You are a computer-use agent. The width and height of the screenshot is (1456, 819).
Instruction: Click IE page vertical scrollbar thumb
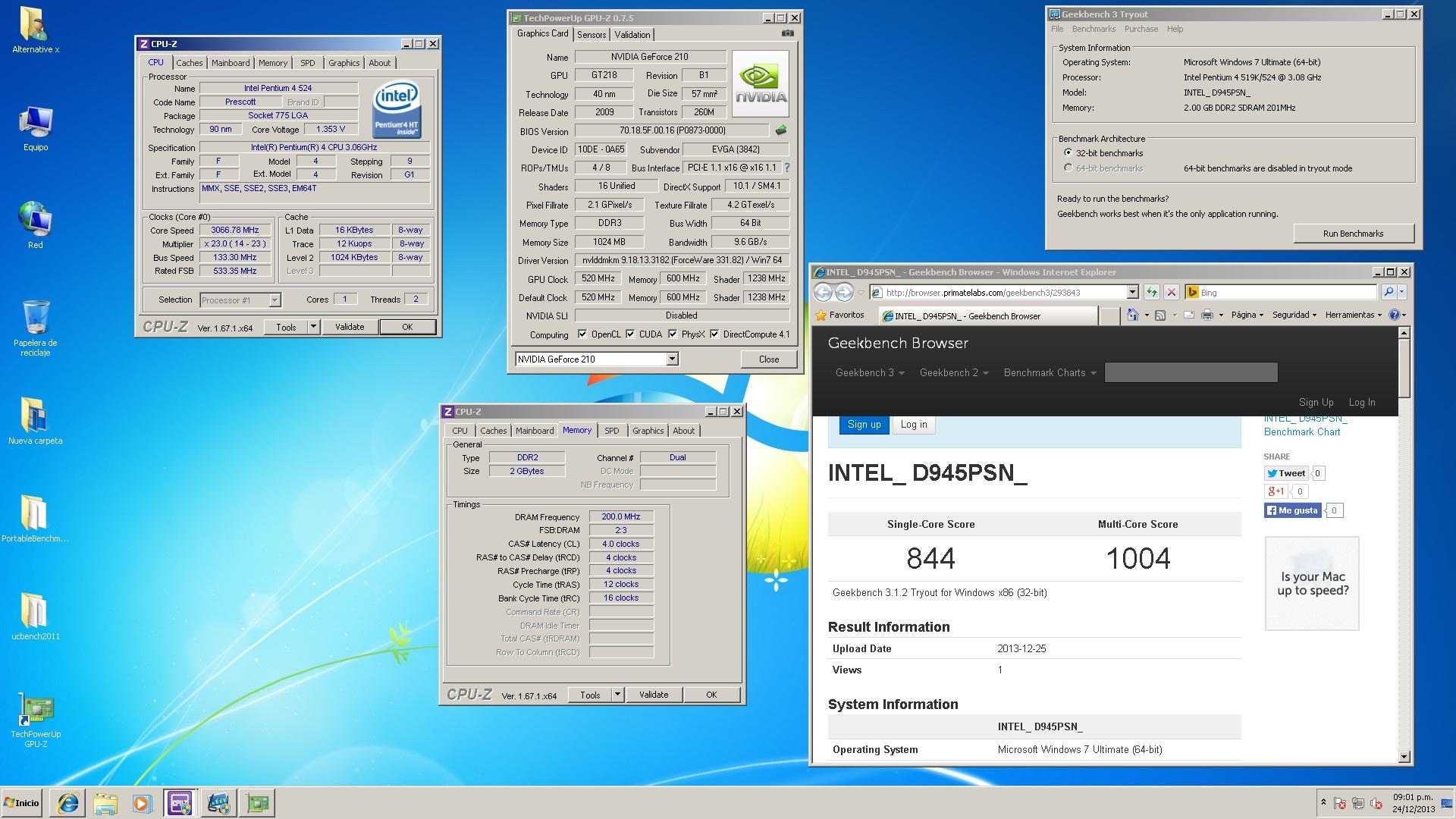[x=1404, y=367]
